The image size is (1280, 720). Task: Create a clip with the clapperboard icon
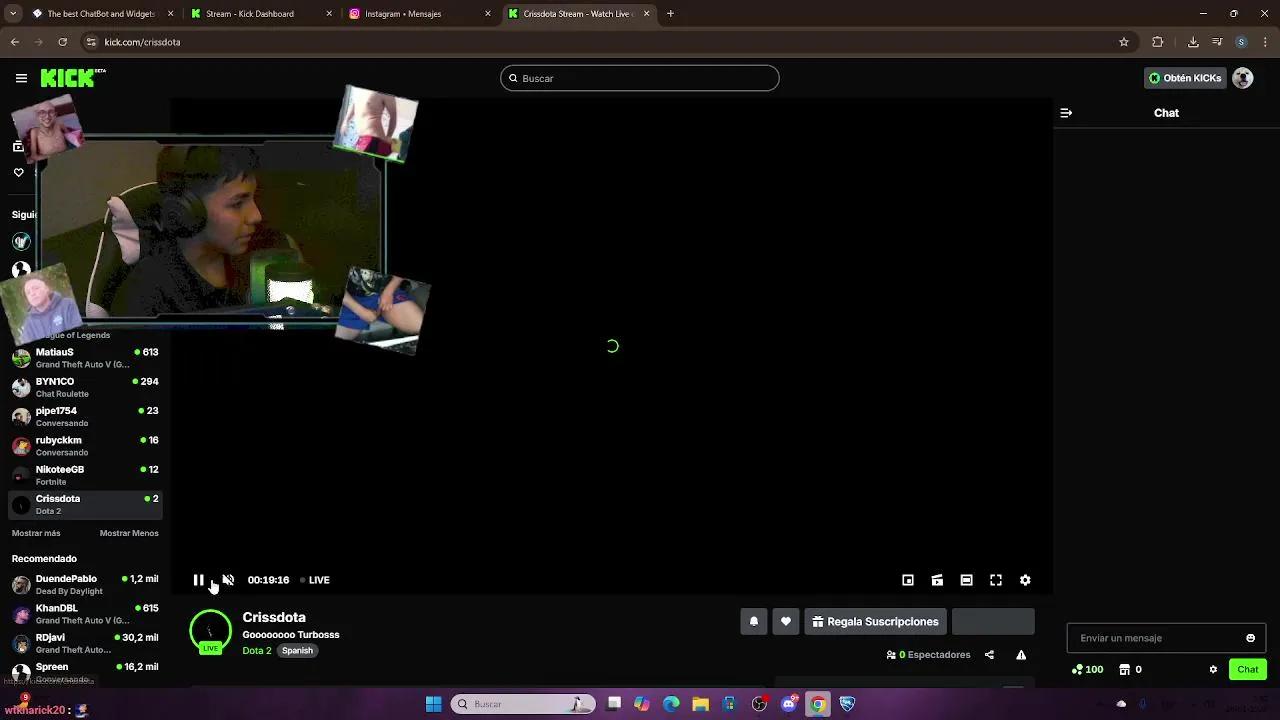click(x=937, y=580)
